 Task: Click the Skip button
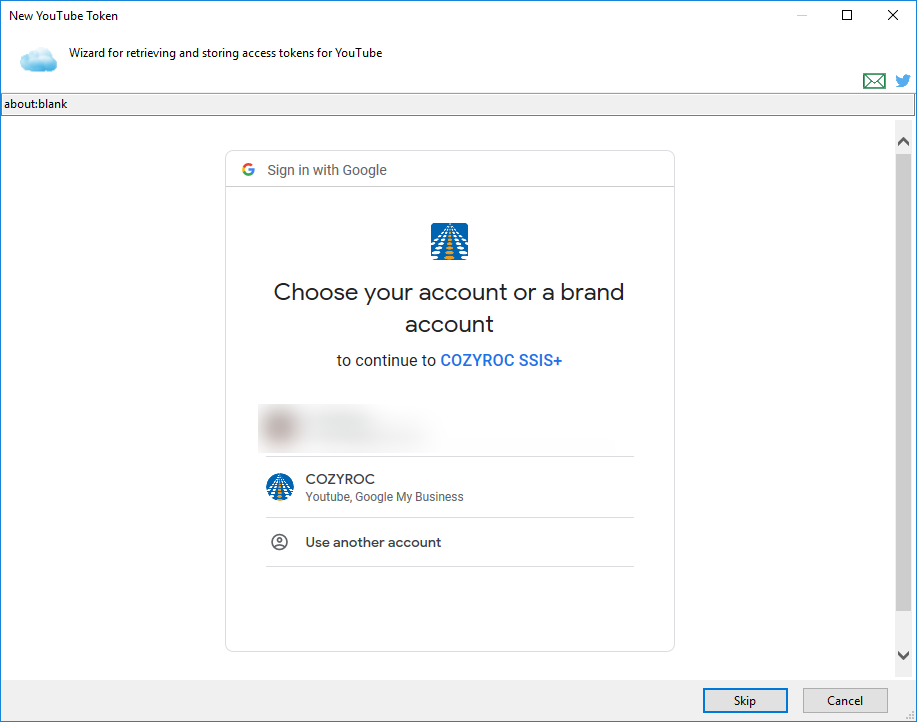click(x=745, y=700)
